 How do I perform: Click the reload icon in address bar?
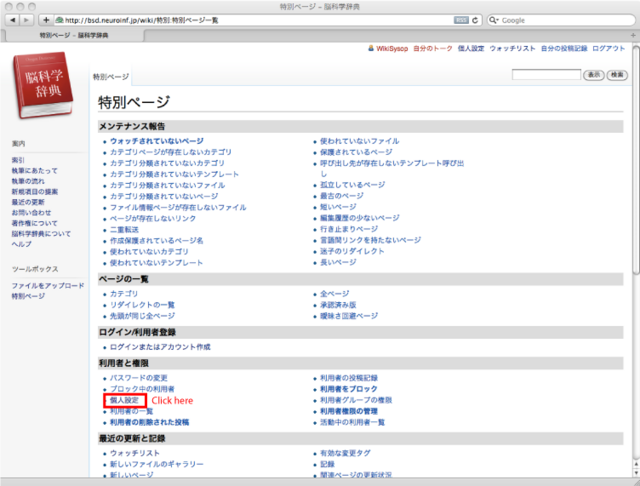(x=476, y=20)
